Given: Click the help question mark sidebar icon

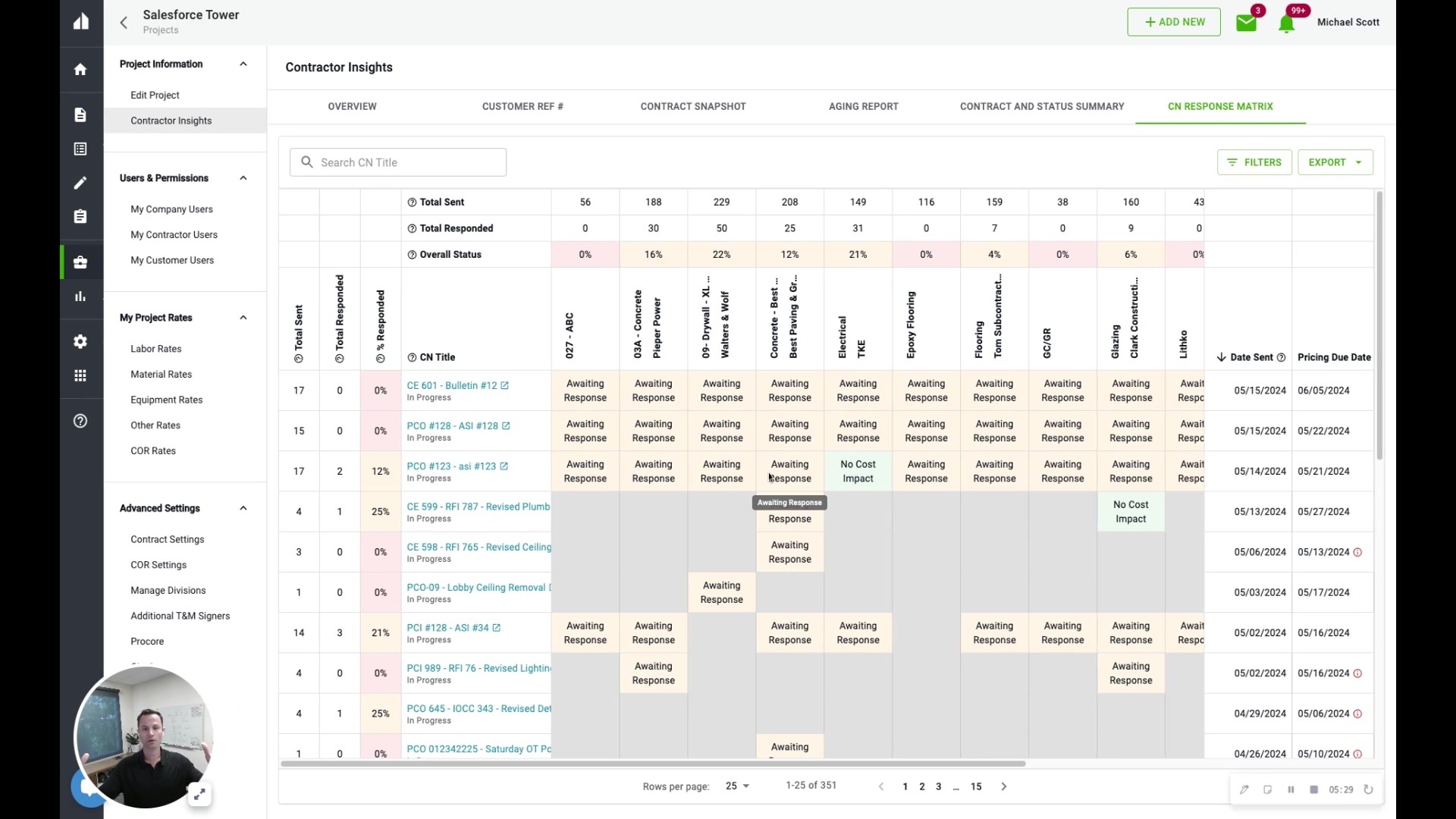Looking at the screenshot, I should pos(80,422).
